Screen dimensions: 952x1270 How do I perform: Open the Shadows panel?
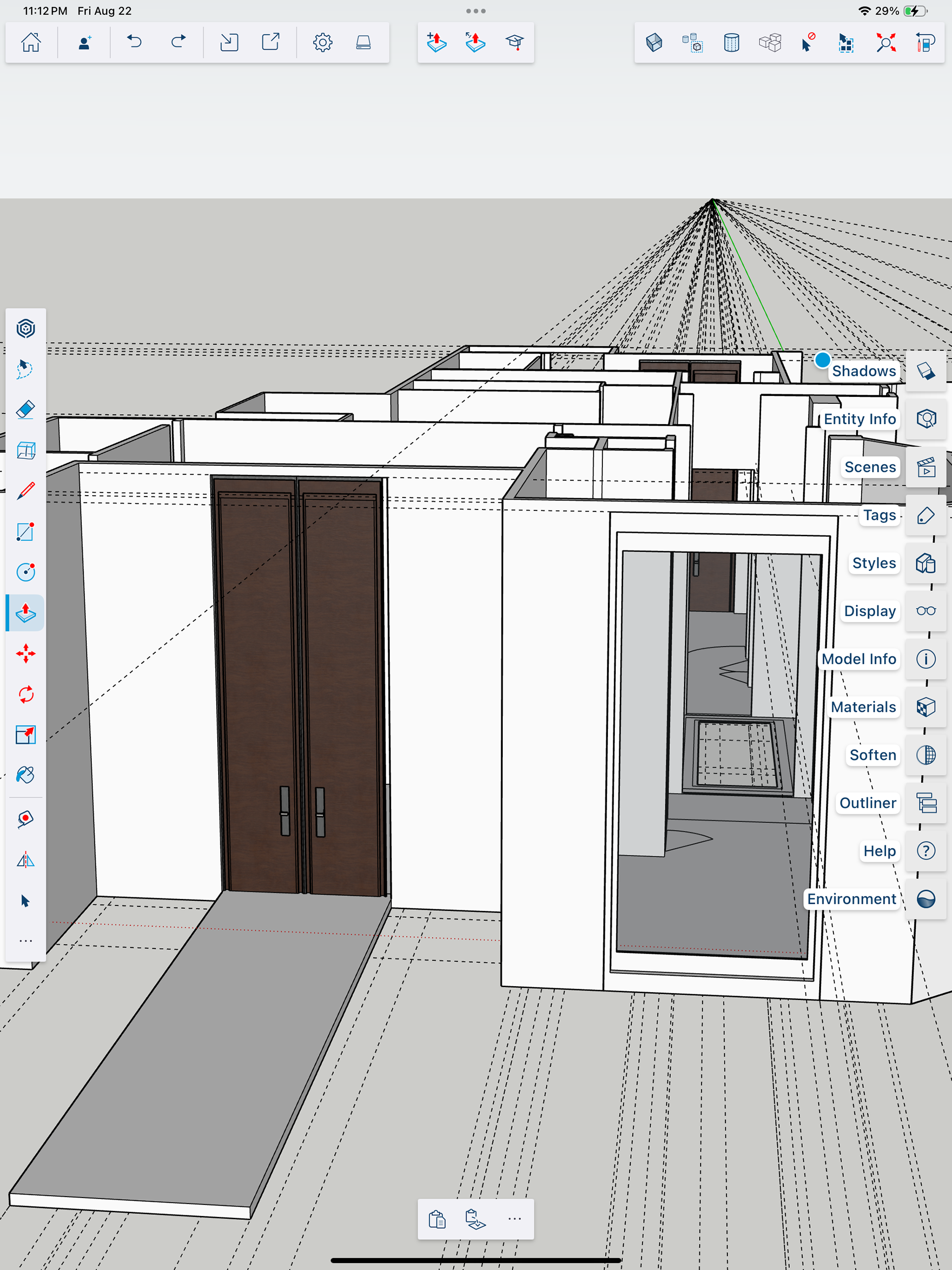pyautogui.click(x=925, y=371)
